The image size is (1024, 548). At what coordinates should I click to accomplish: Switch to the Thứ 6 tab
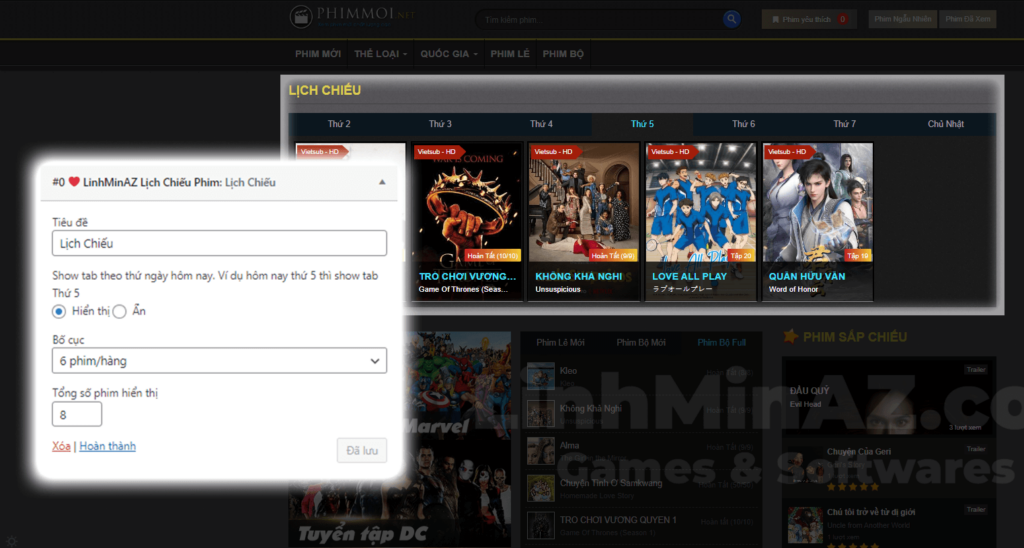click(x=743, y=124)
